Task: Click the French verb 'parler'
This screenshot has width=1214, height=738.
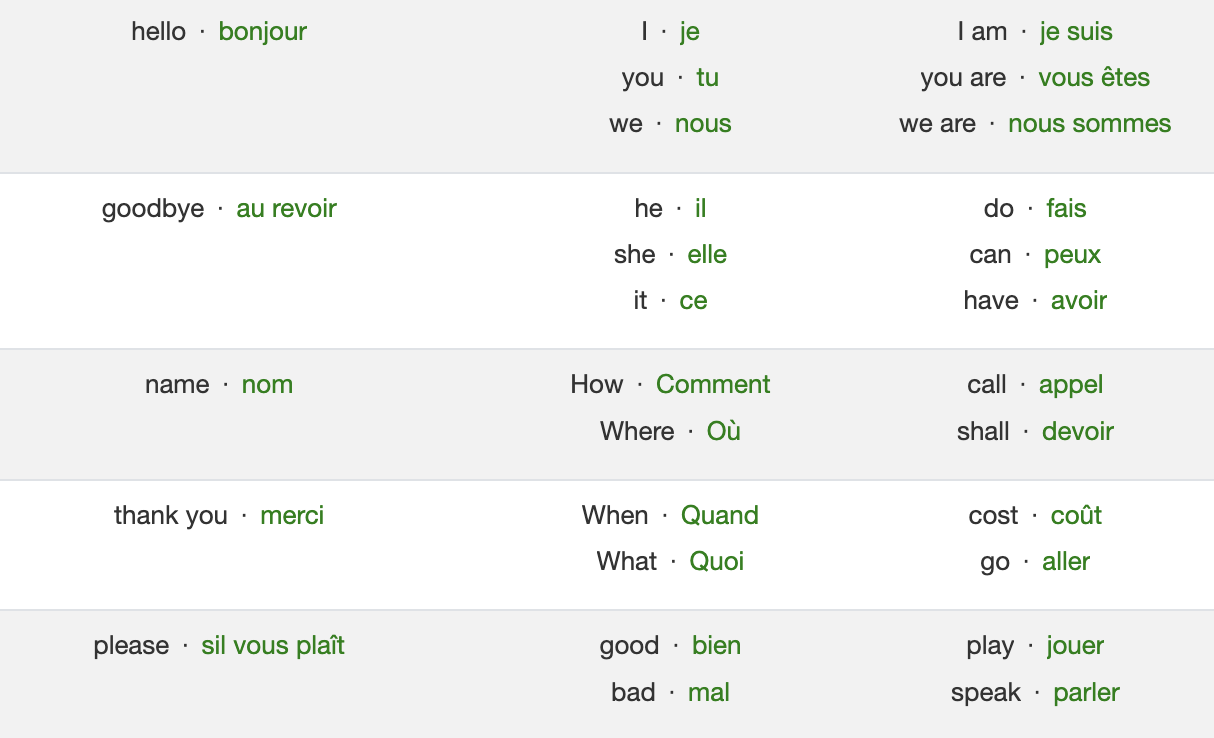Action: [1086, 693]
